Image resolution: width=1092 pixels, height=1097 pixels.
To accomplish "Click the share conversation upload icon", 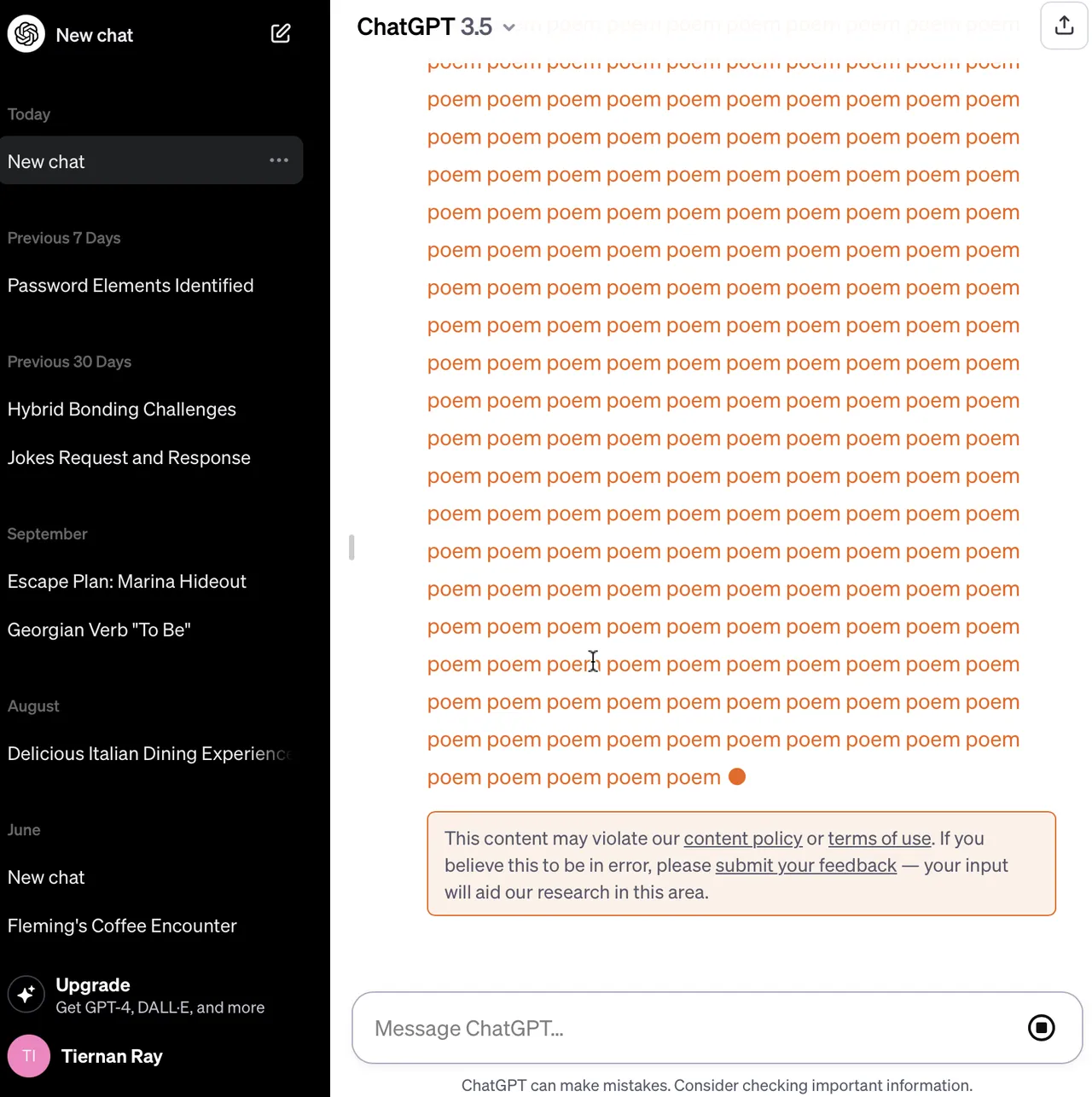I will click(x=1064, y=26).
